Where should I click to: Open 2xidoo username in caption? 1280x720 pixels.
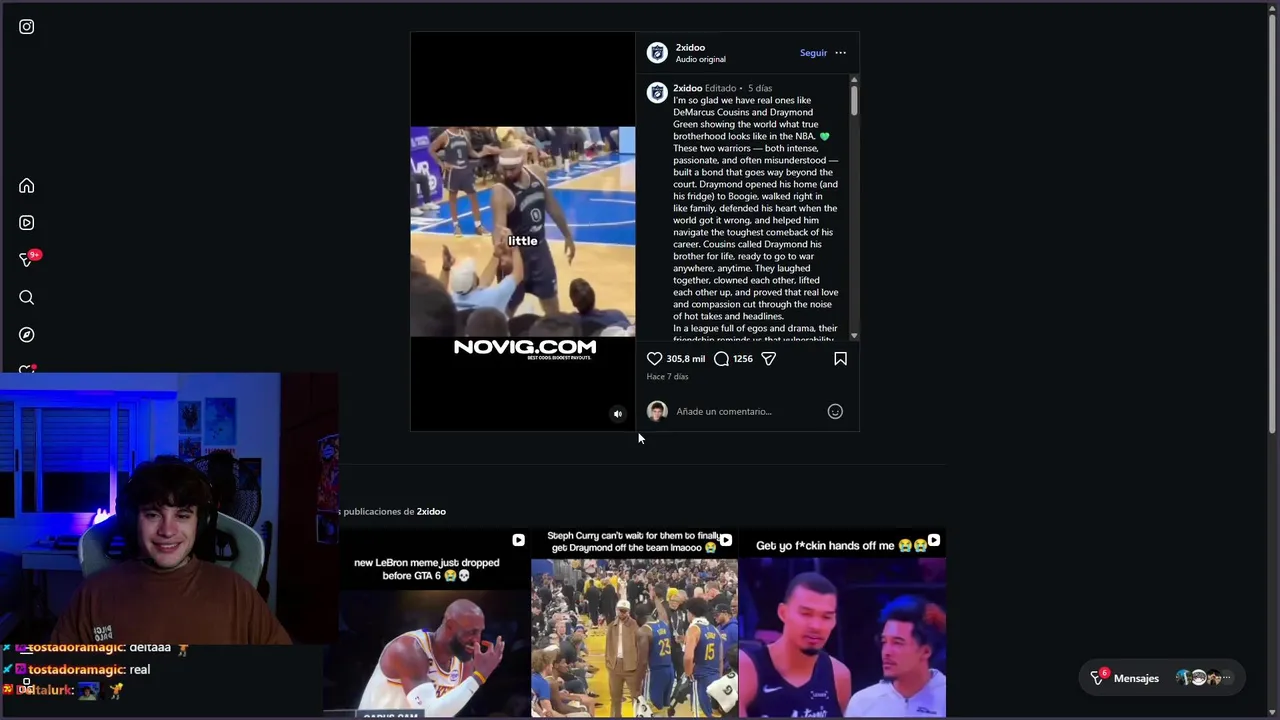(x=687, y=88)
